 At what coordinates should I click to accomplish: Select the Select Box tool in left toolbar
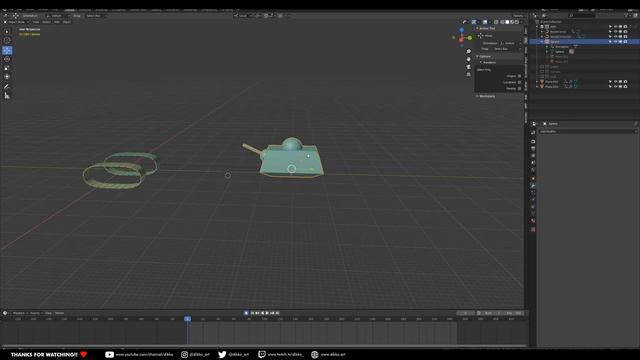point(7,31)
